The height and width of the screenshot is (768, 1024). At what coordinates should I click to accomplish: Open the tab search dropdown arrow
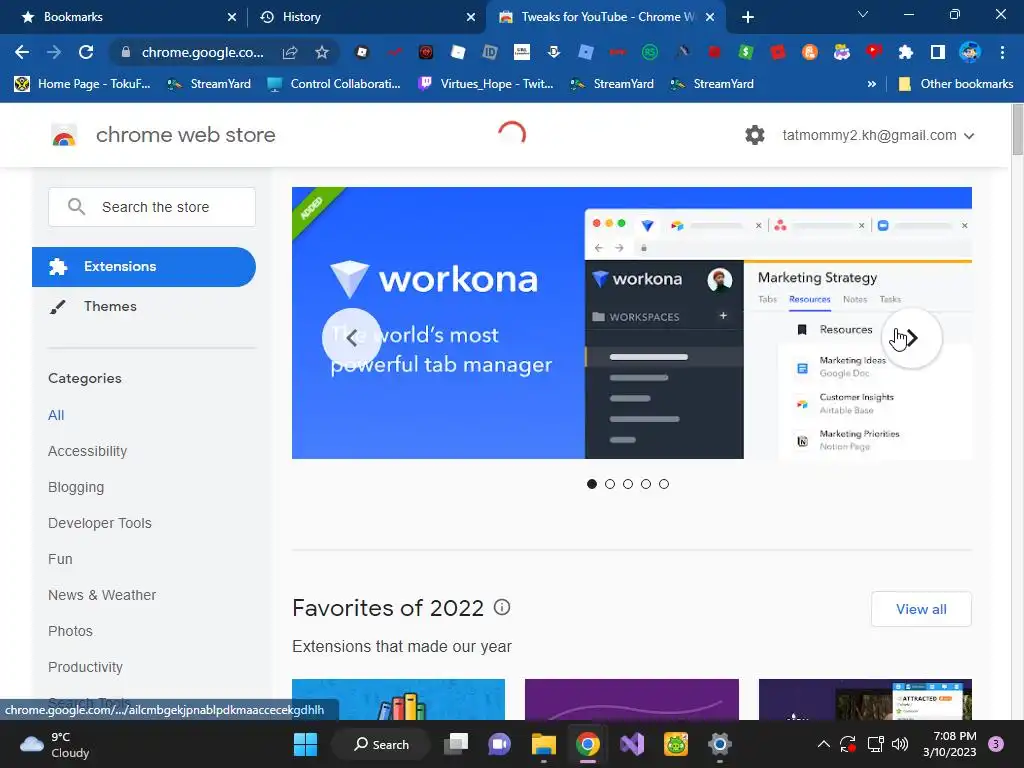point(863,14)
